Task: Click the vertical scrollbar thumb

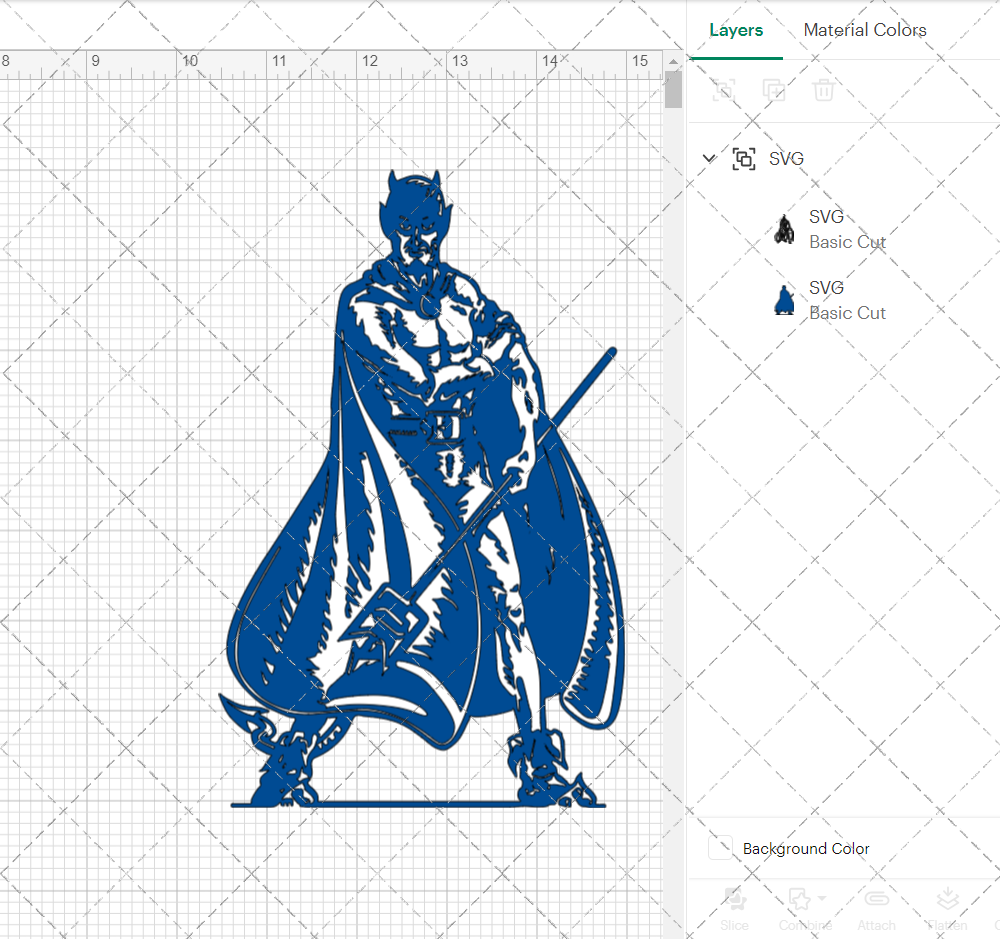Action: coord(673,89)
